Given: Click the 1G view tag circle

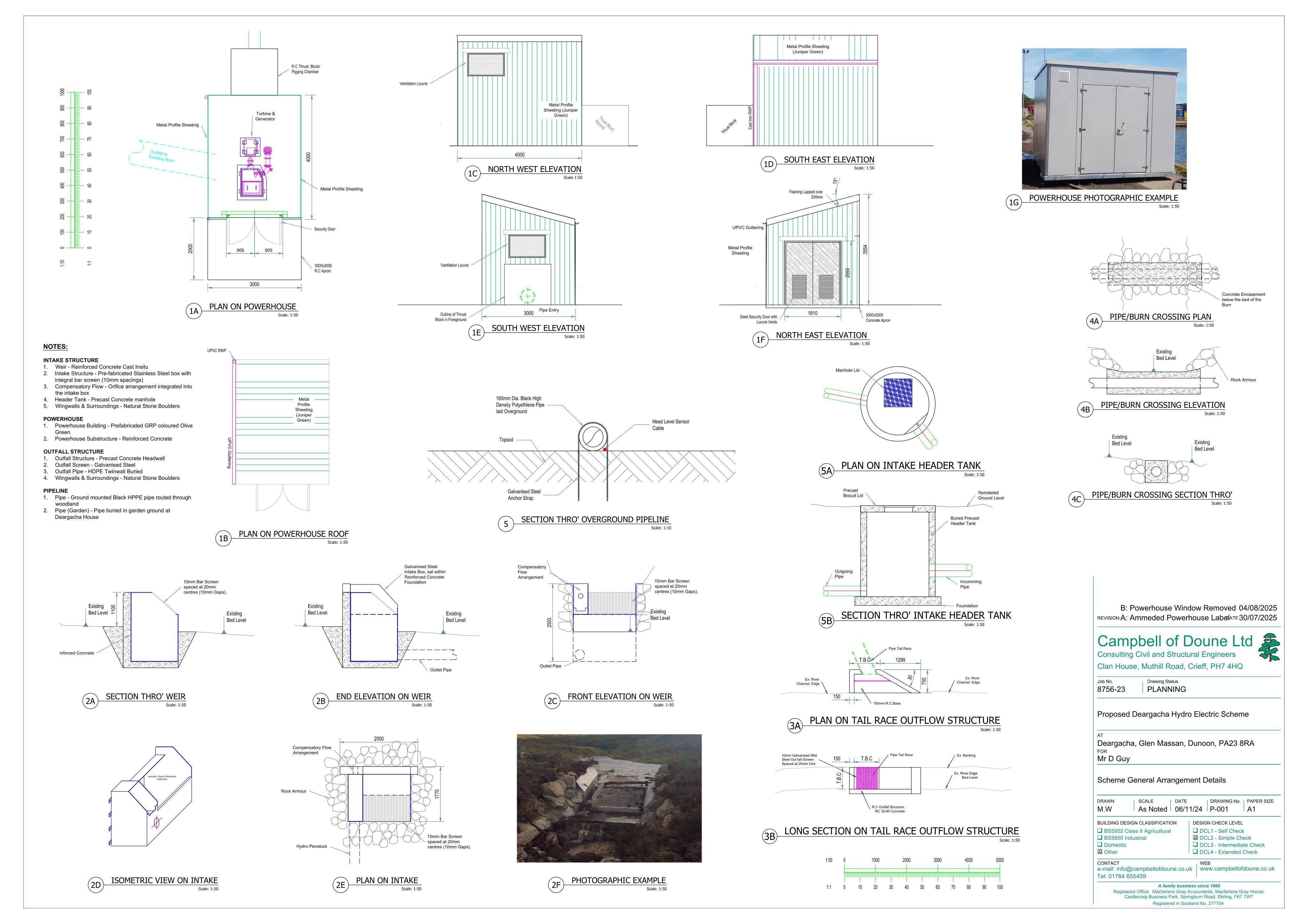Looking at the screenshot, I should coord(1014,202).
